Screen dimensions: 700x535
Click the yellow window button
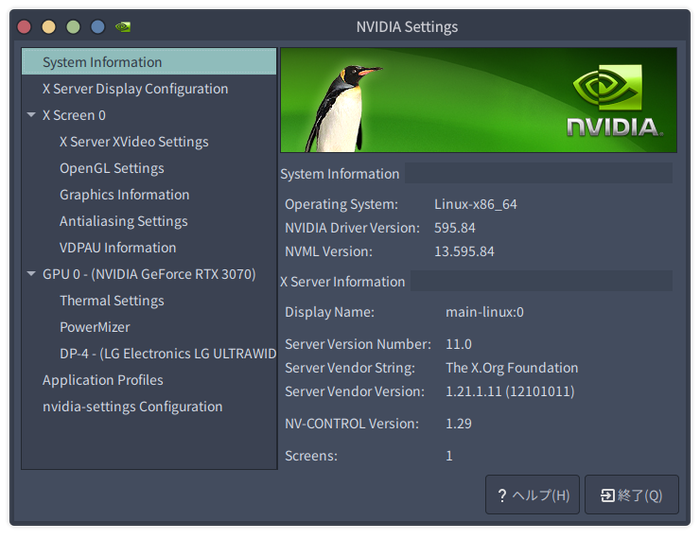pyautogui.click(x=49, y=27)
